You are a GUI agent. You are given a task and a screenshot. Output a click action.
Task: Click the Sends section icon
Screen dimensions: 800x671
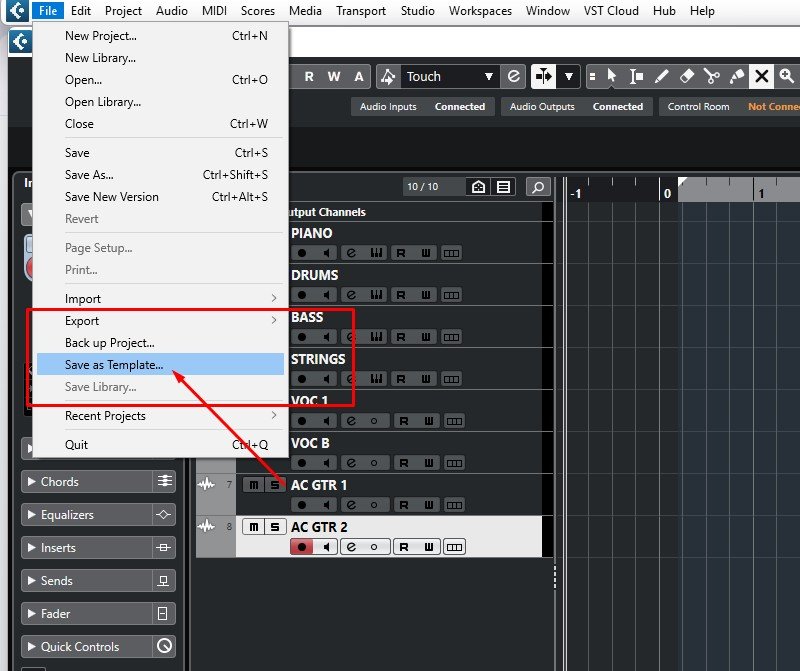(x=164, y=580)
